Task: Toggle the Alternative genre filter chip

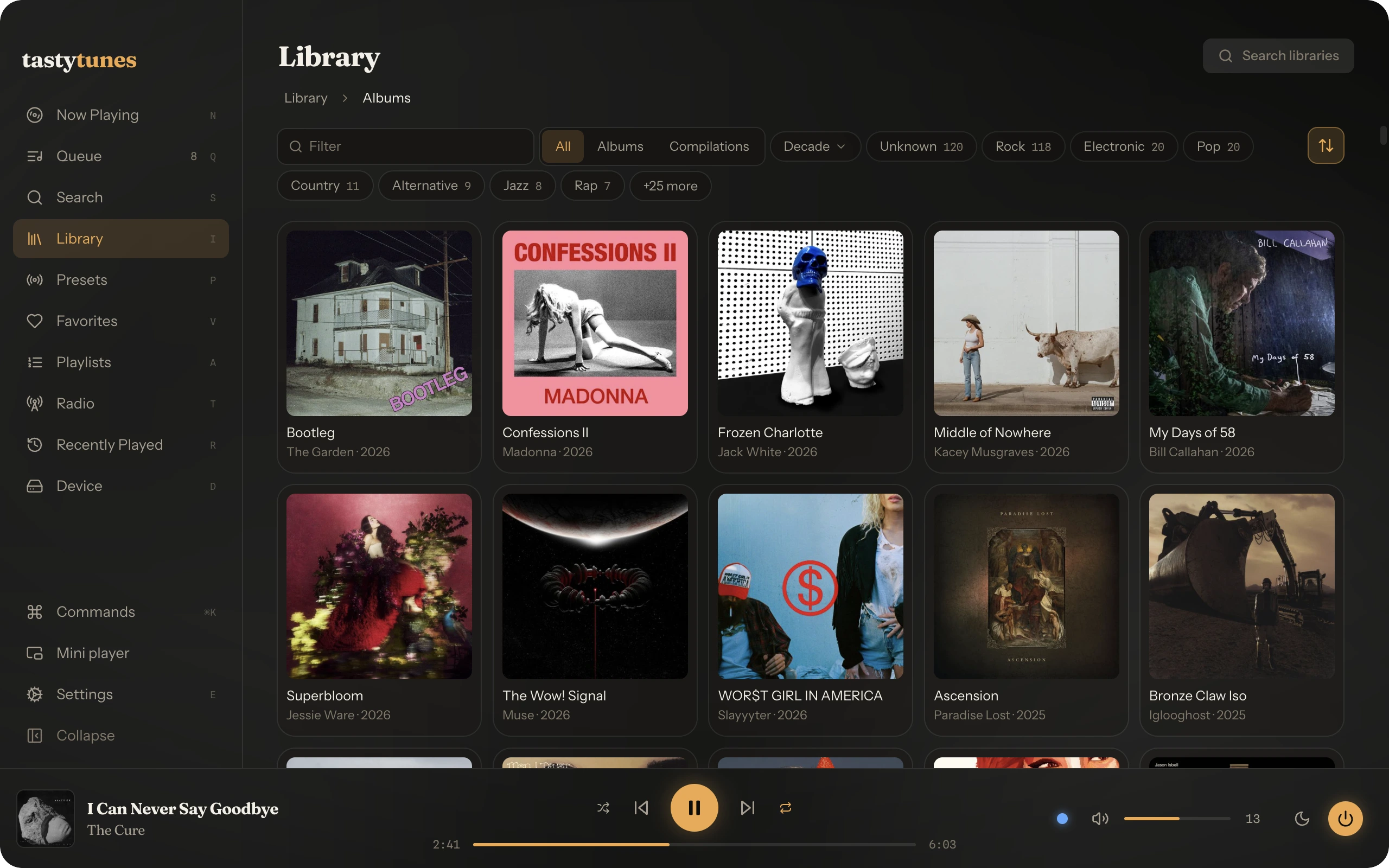Action: coord(431,186)
